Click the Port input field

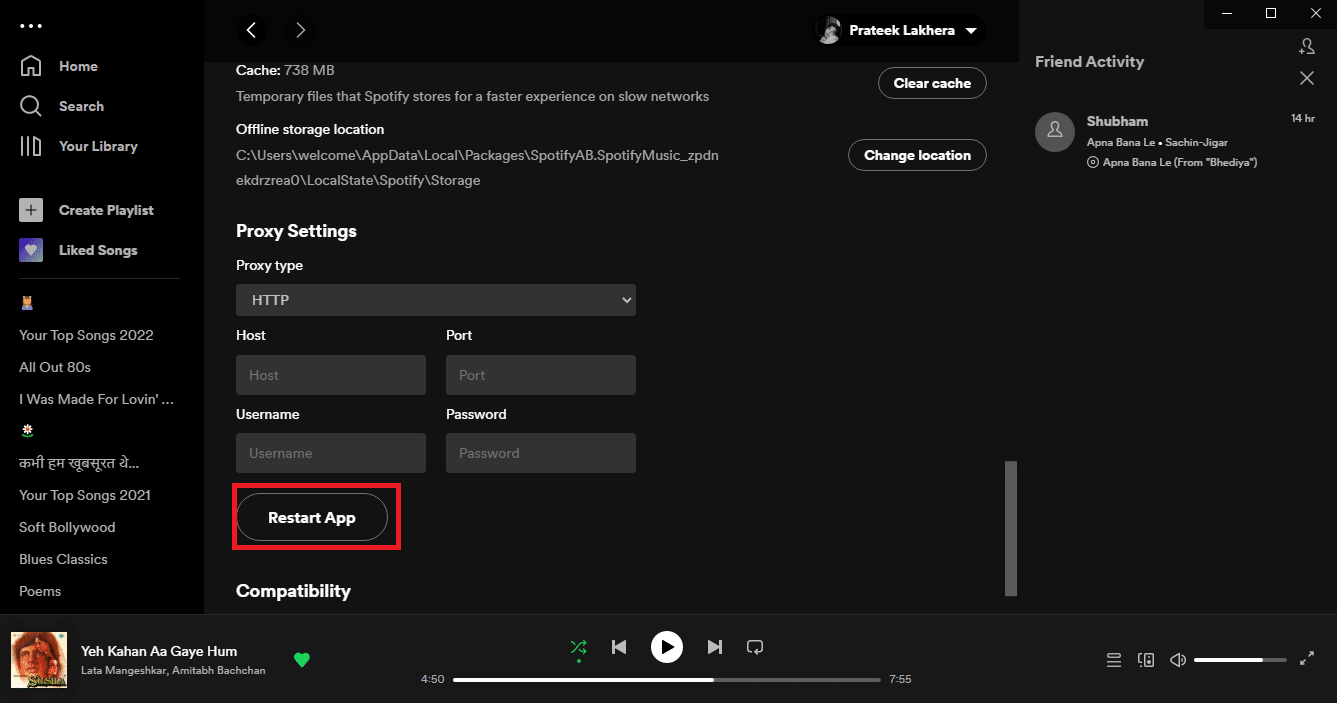coord(541,375)
